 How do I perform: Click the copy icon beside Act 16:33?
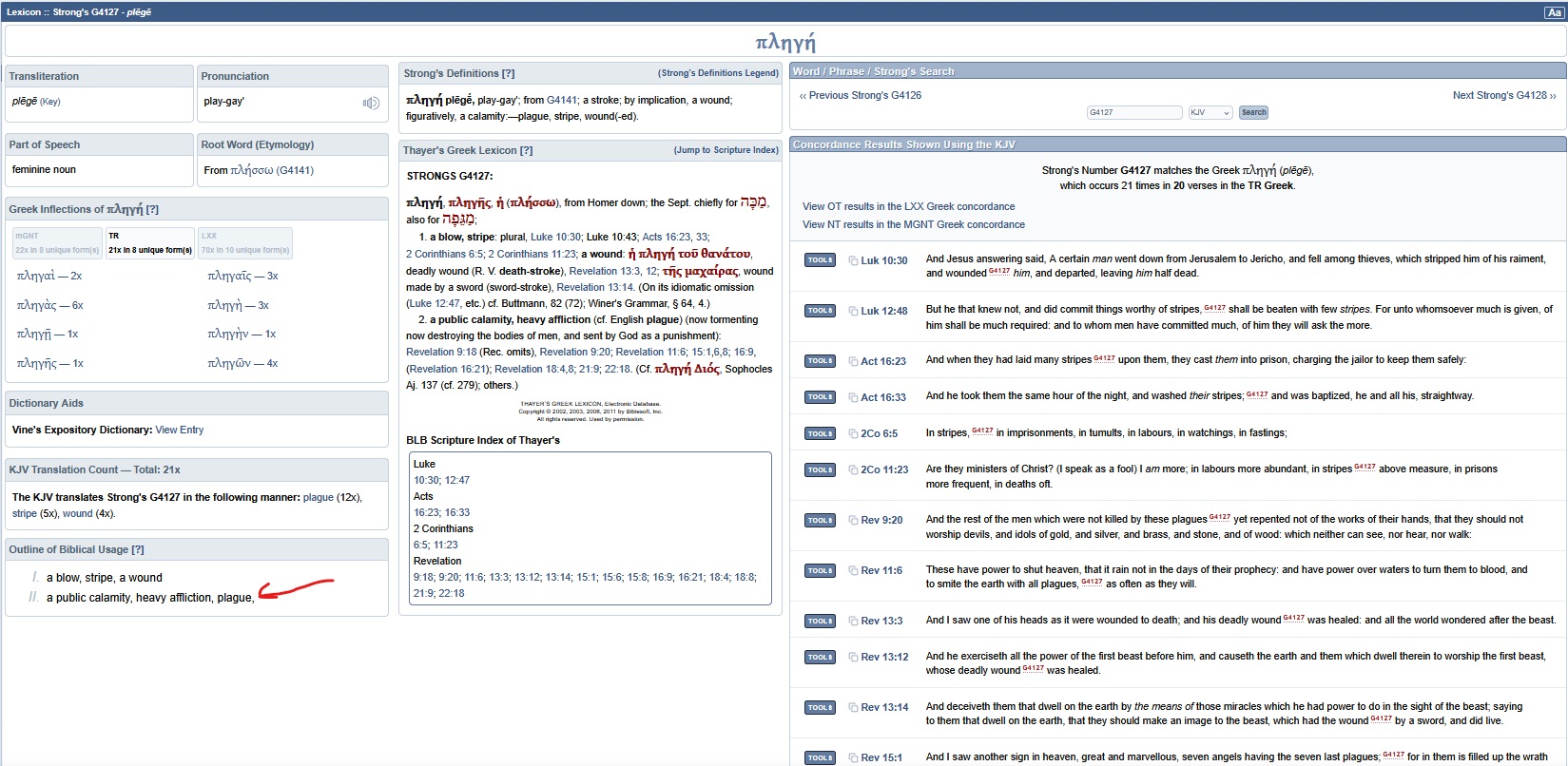(853, 397)
